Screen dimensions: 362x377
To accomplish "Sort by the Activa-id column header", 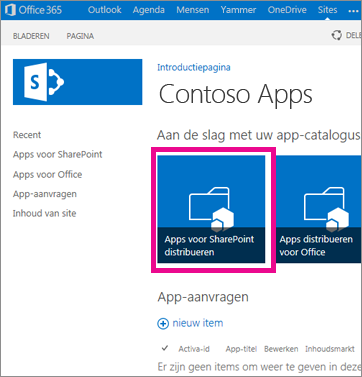I will 194,349.
